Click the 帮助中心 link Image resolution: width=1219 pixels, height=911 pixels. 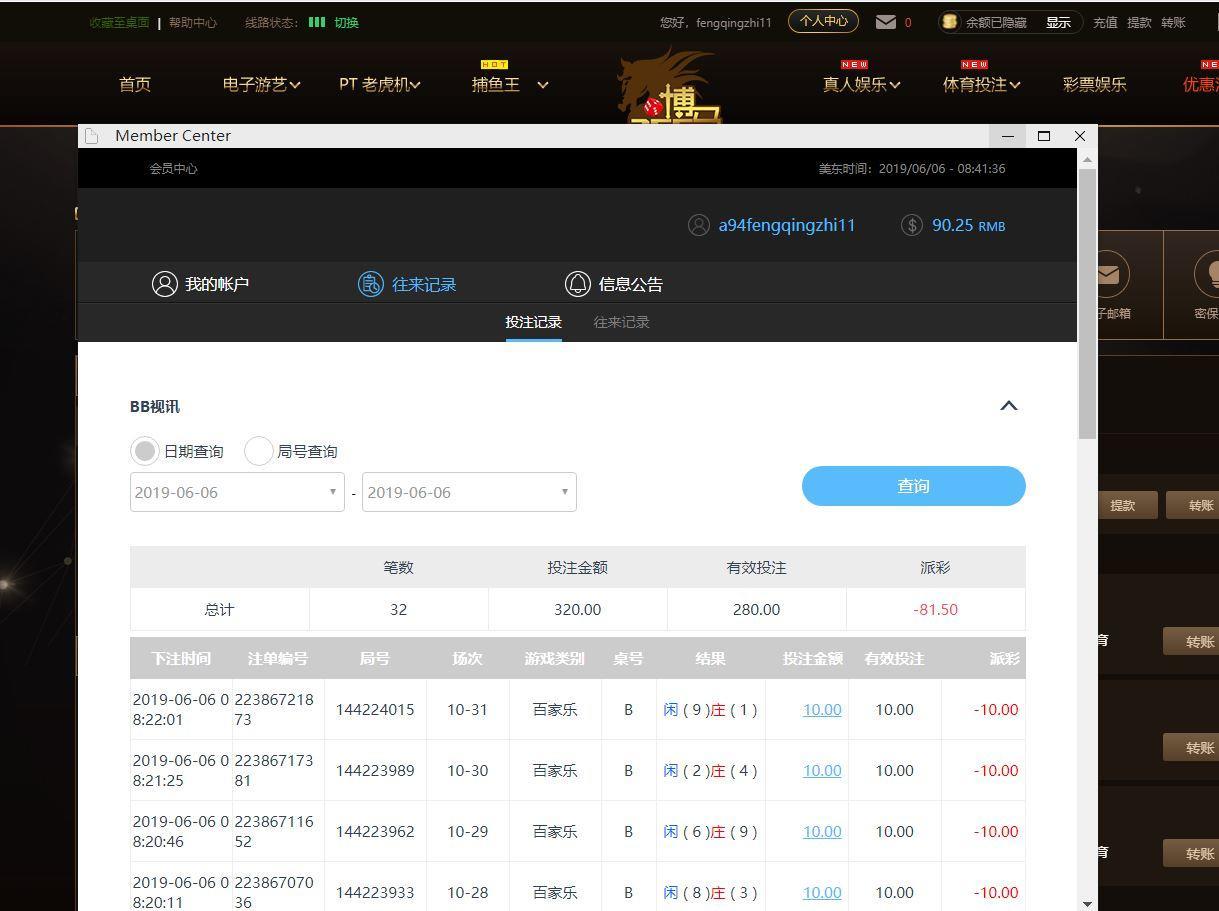coord(192,22)
